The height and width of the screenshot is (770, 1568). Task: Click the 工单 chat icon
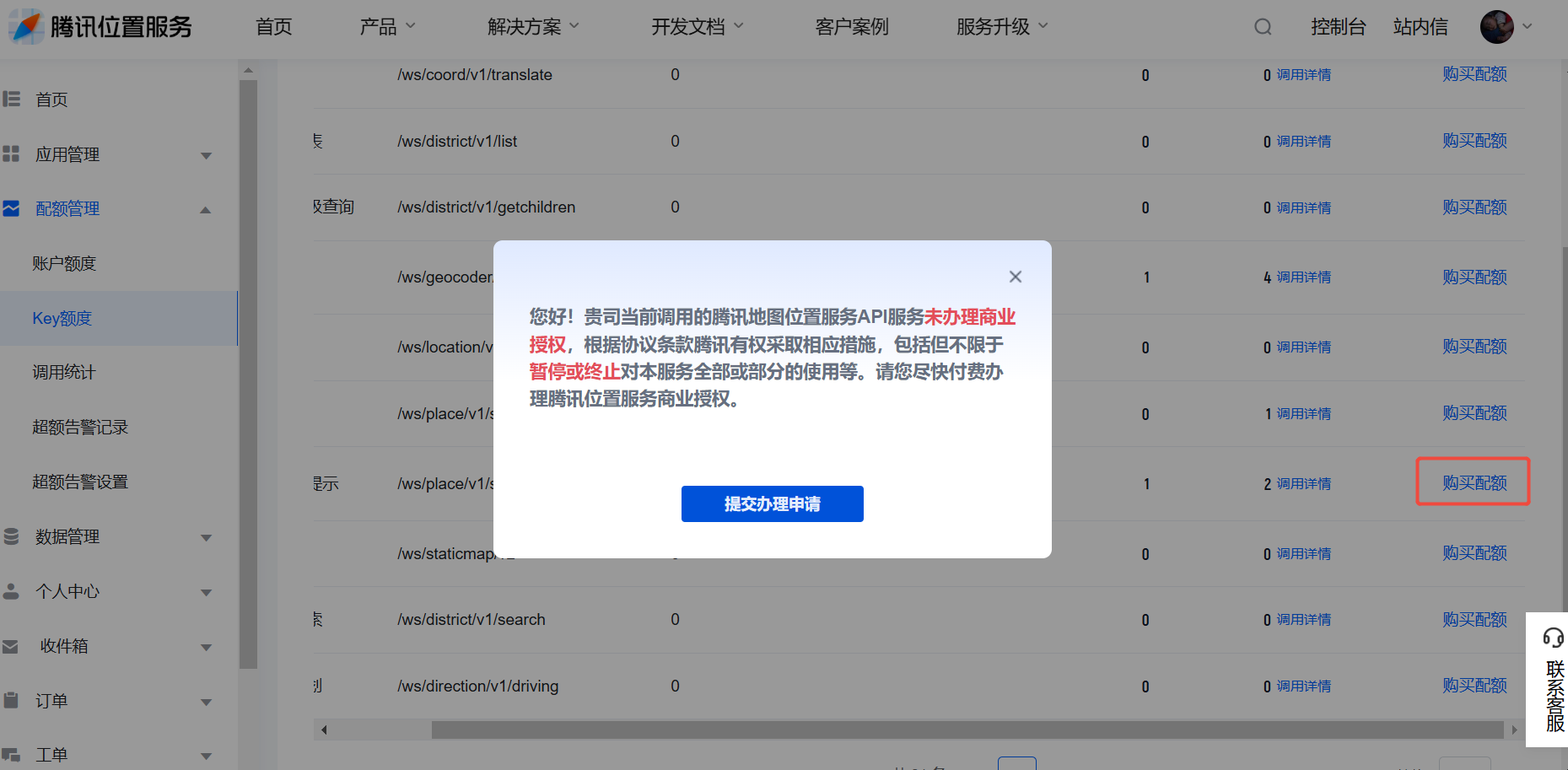[11, 755]
